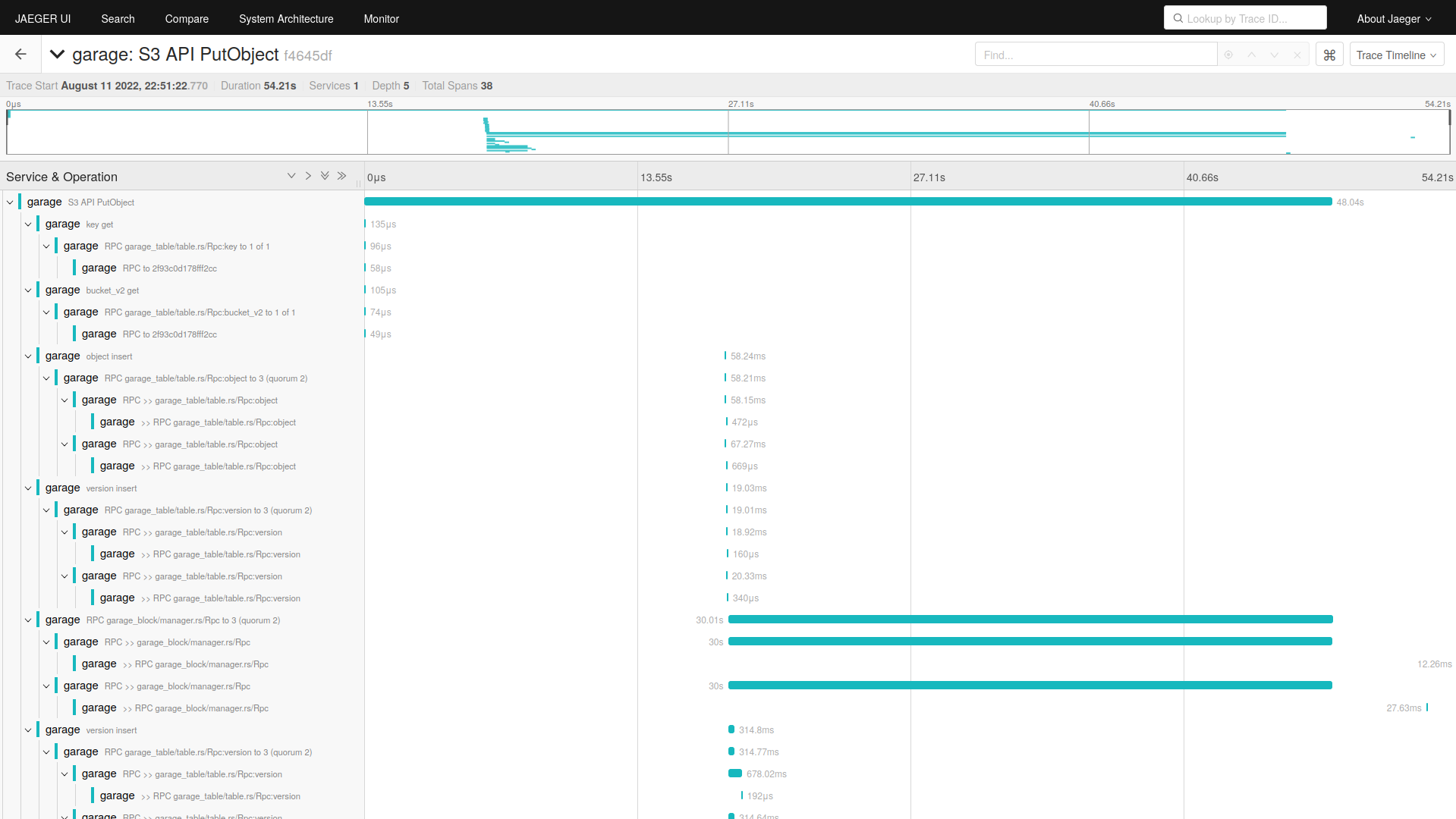
Task: Click the 48.04s root span bar
Action: click(848, 202)
